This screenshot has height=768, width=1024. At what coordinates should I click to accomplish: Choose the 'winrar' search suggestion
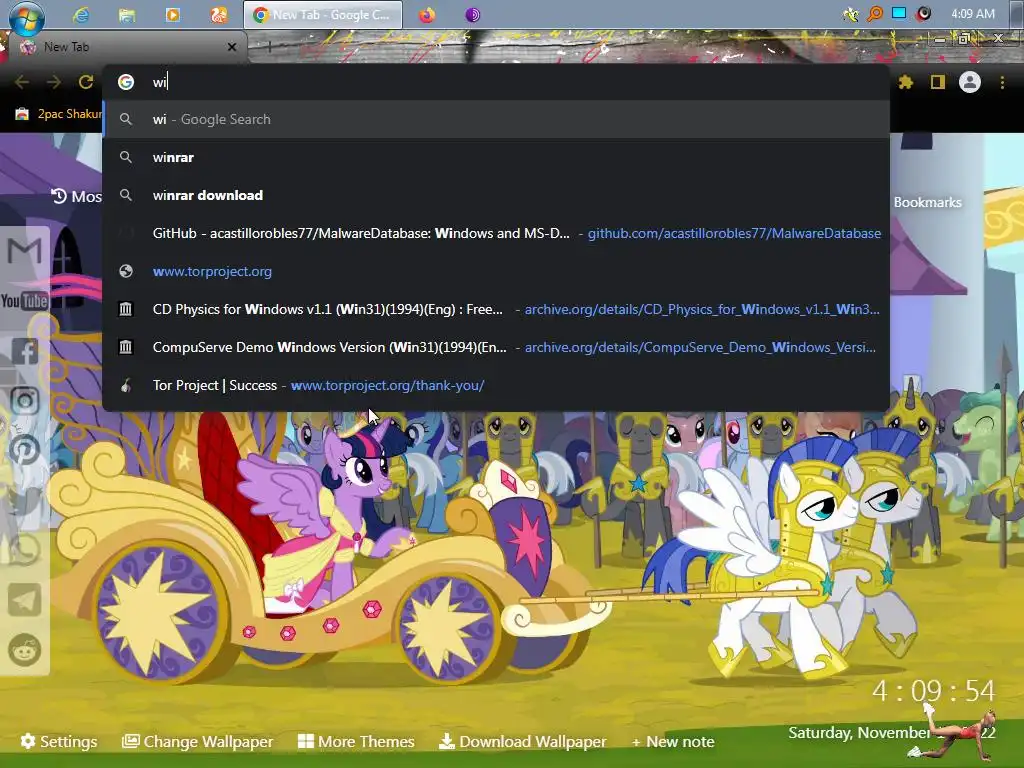(496, 157)
